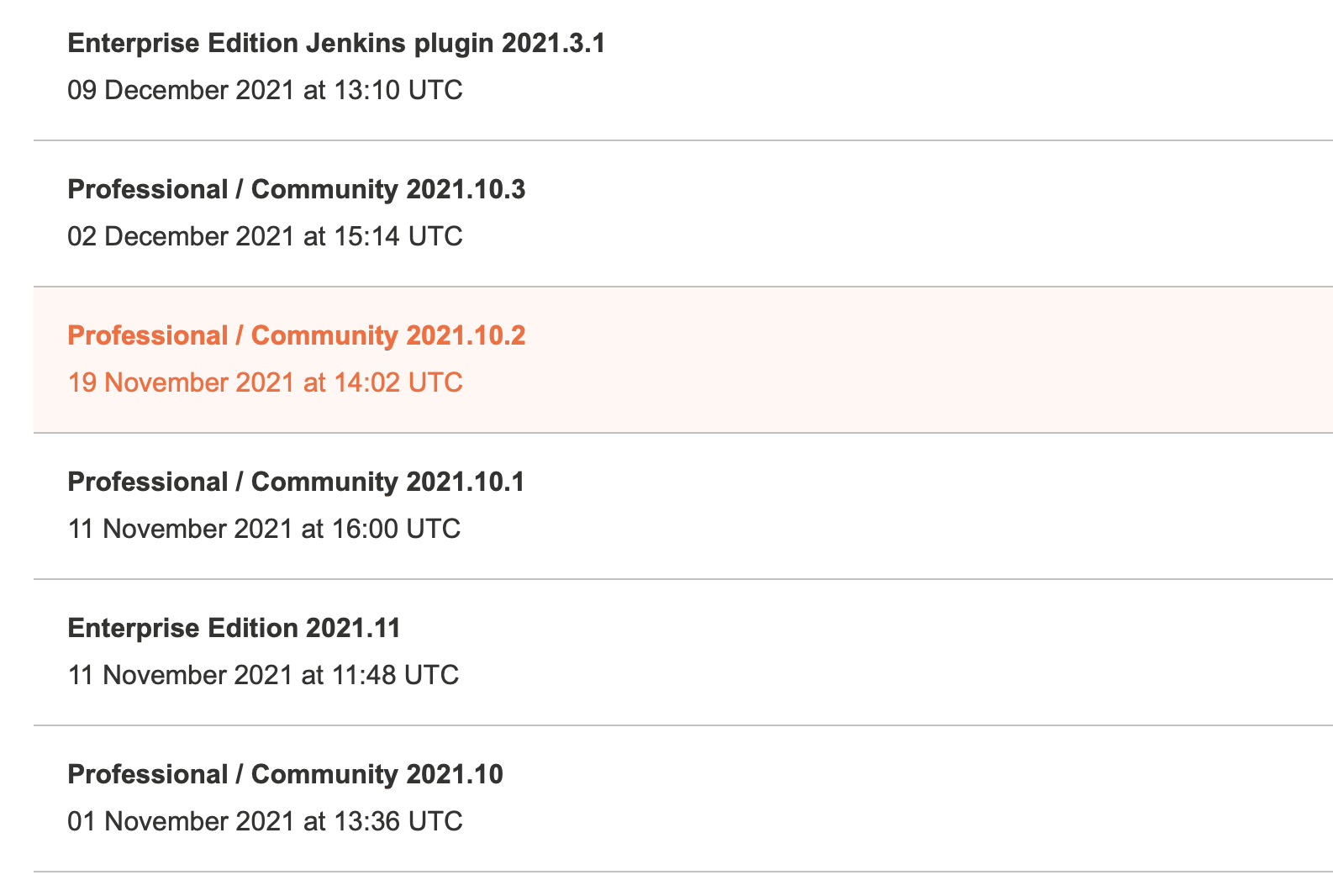Screen dimensions: 1333x896
Task: Open Professional / Community 2021.10.3 release notes
Action: pos(296,190)
